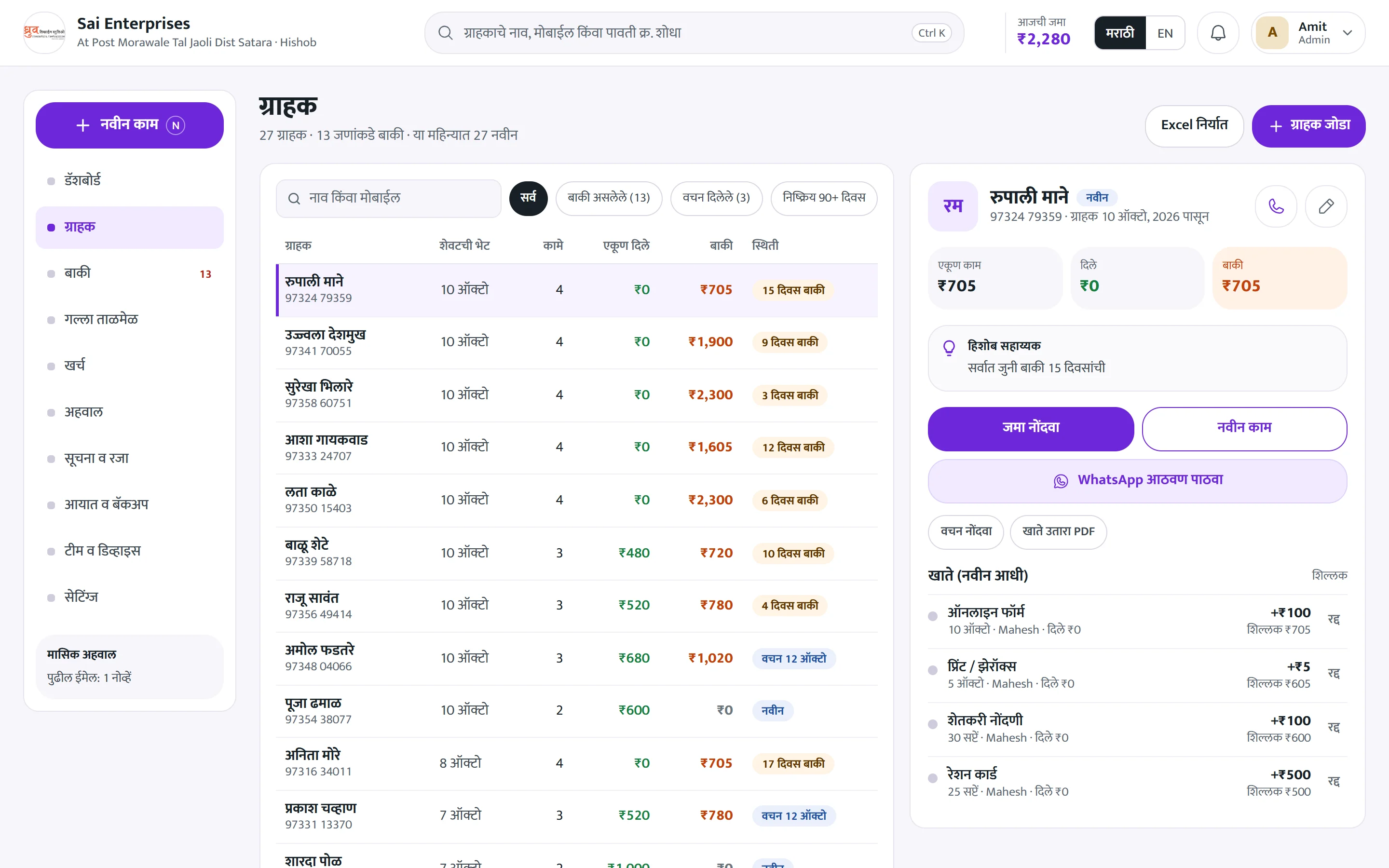Open बाकी section in the sidebar
The image size is (1389, 868).
(x=129, y=273)
